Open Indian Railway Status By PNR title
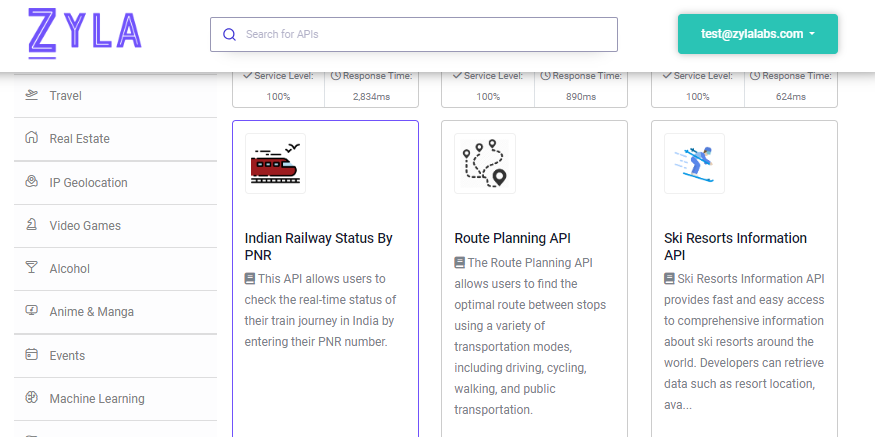The height and width of the screenshot is (437, 875). 318,247
